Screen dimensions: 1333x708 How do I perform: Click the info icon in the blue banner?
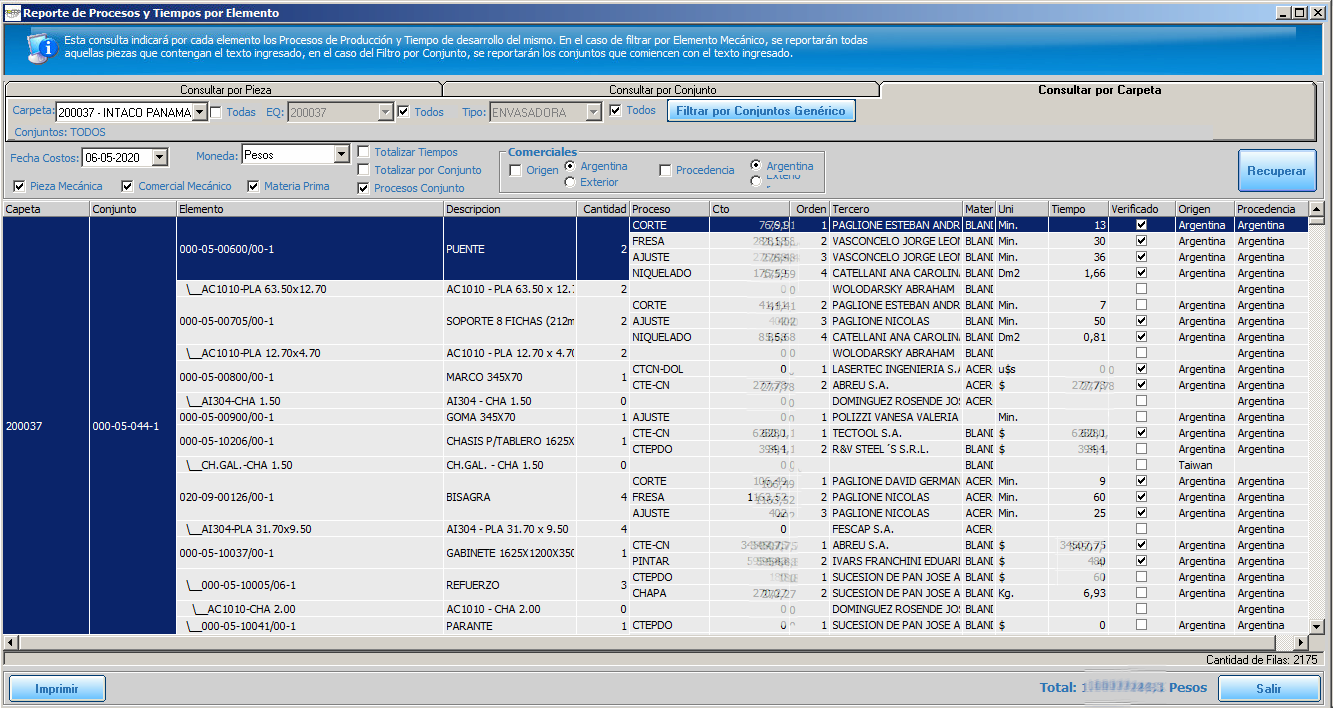pos(40,47)
